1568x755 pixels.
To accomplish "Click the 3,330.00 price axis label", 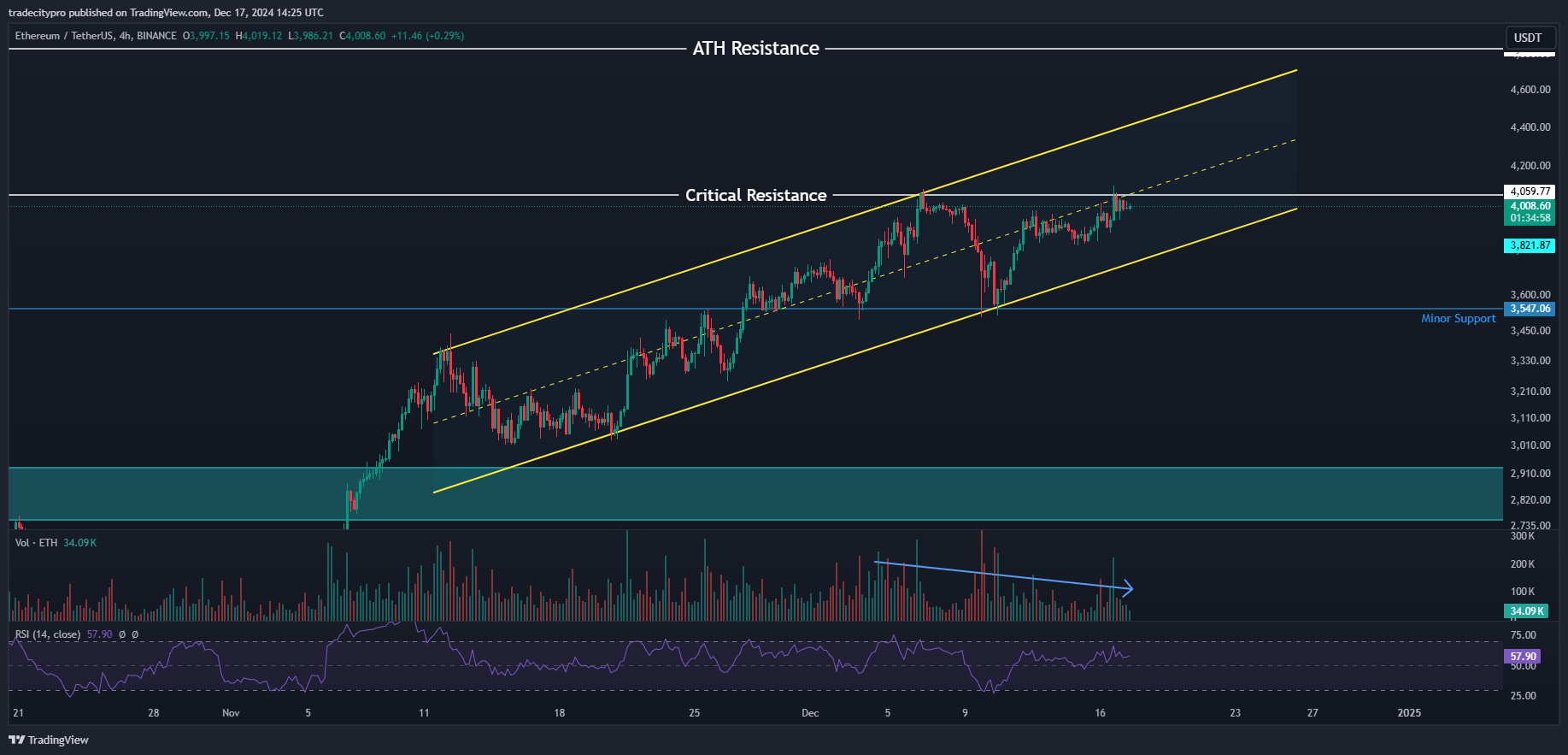I will (1530, 361).
